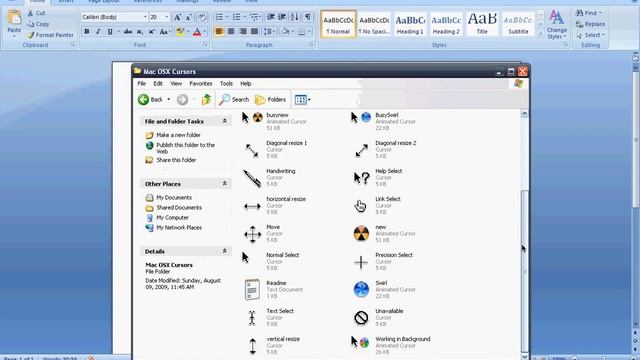Clear formatting in Word ribbon

(x=202, y=17)
